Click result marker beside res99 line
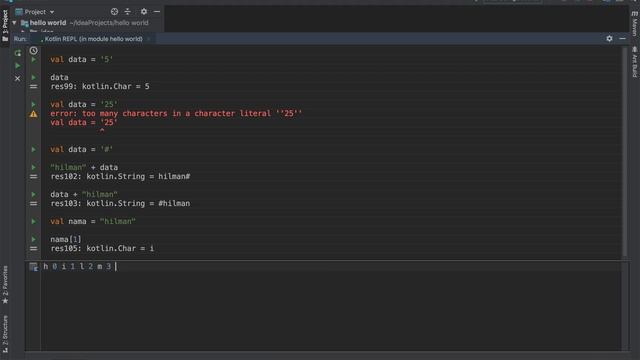This screenshot has height=360, width=640. (x=33, y=87)
